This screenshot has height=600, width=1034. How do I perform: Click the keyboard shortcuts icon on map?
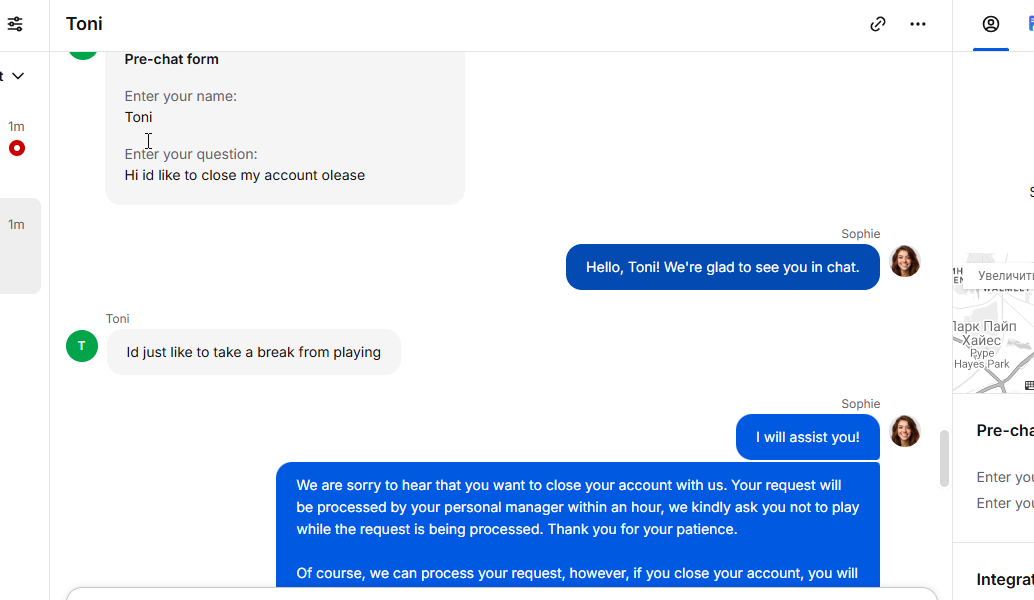pyautogui.click(x=1029, y=385)
